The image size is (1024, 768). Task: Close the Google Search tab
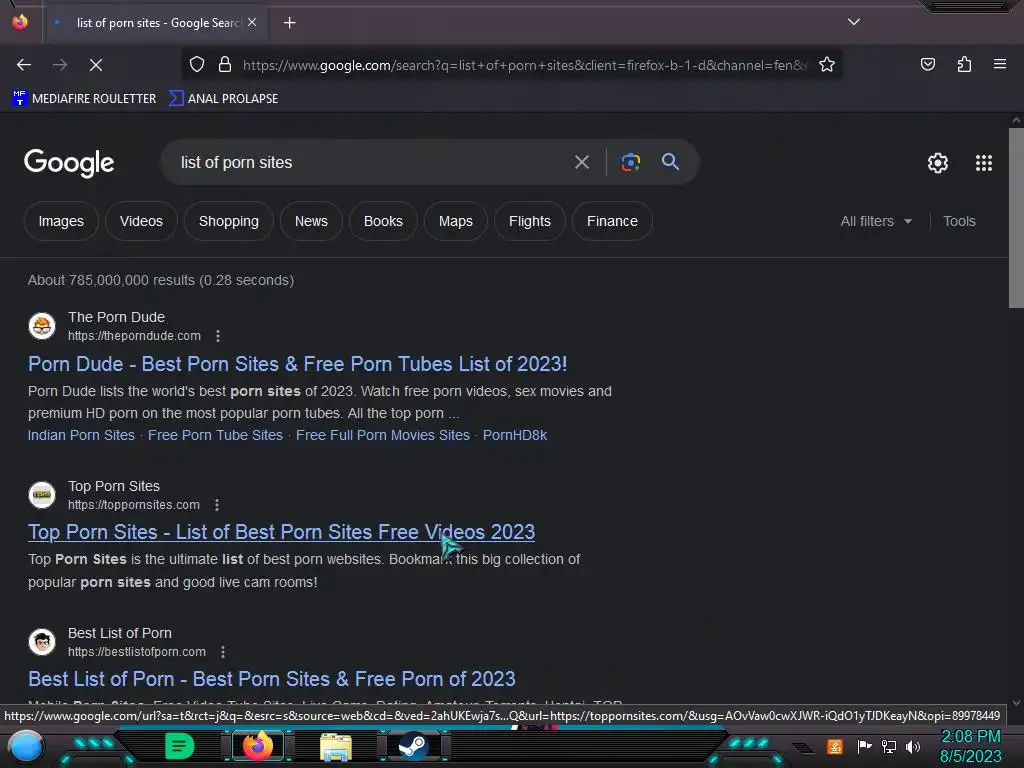point(252,22)
